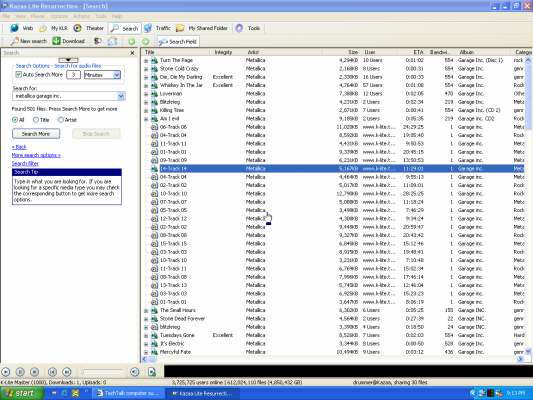Screen dimensions: 533x400
Task: Open the Actions menu
Action: [81, 16]
